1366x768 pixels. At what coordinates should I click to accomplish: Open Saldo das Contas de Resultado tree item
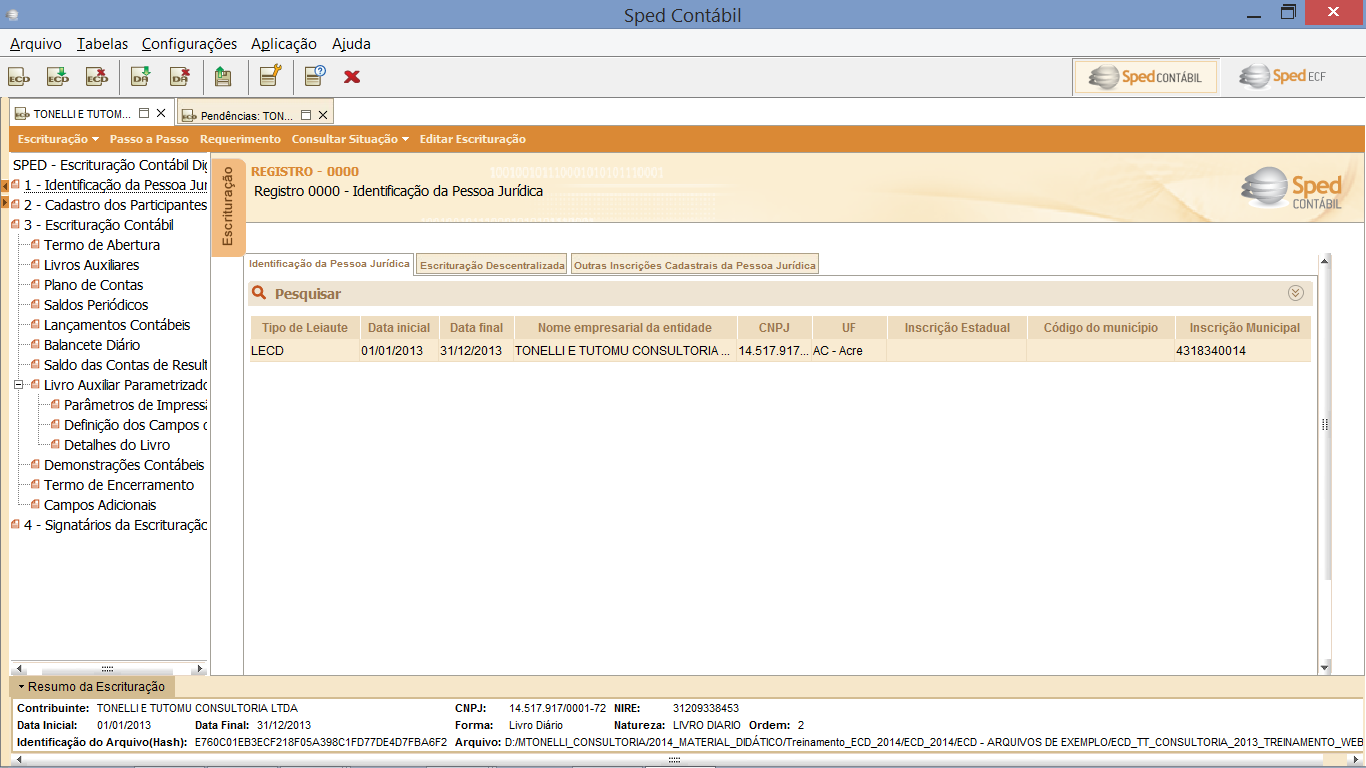125,365
